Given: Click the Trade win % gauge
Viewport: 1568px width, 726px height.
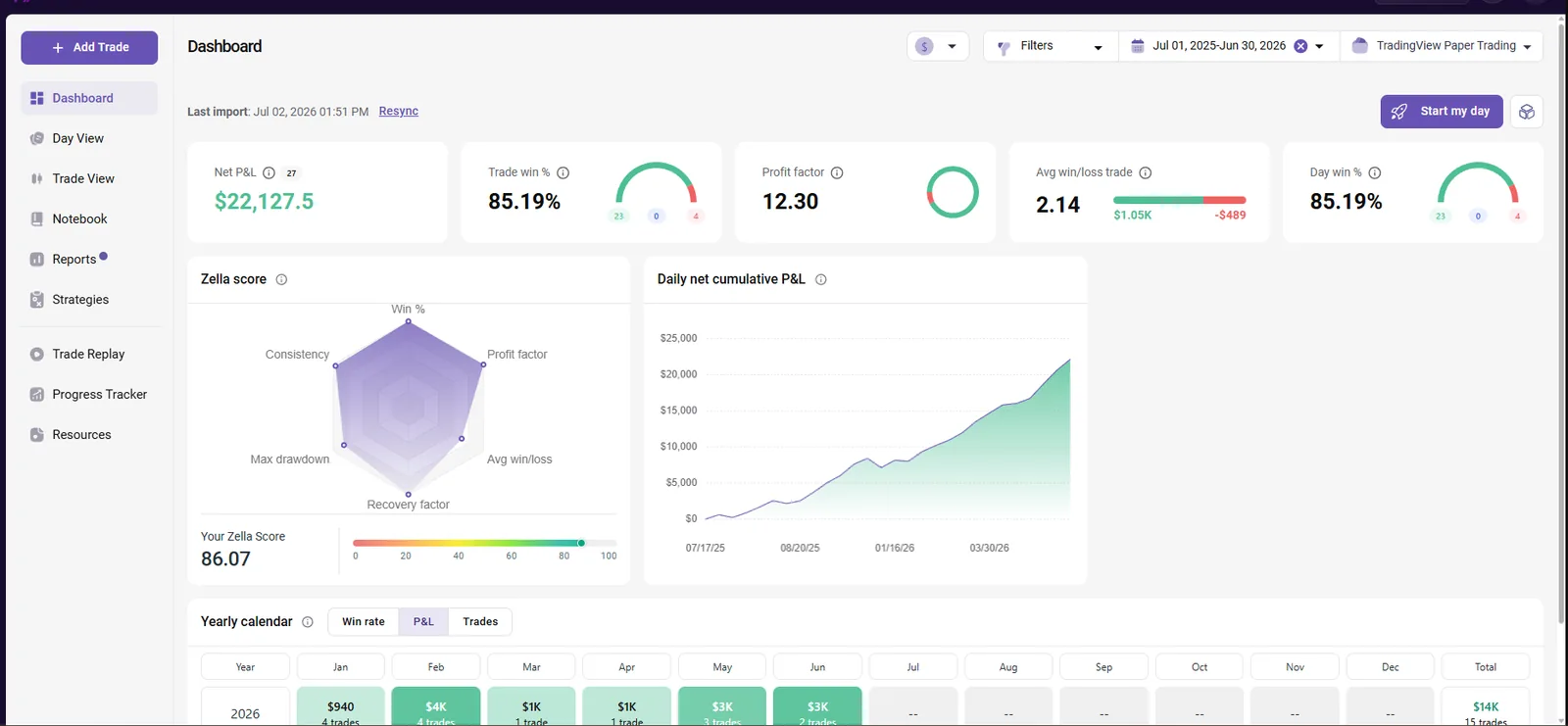Looking at the screenshot, I should point(657,182).
